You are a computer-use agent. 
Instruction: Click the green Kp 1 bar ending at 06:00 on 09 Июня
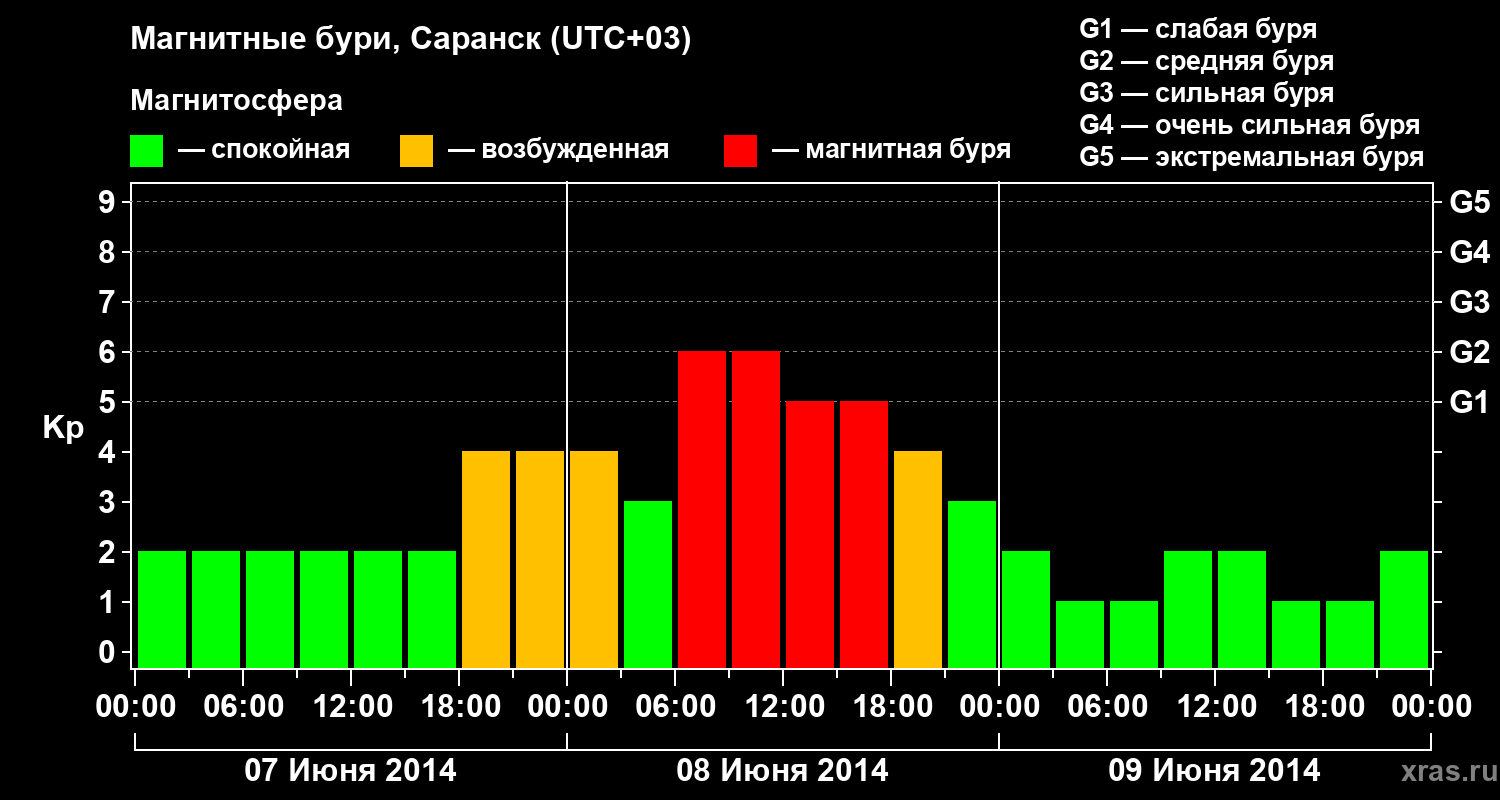(1080, 635)
